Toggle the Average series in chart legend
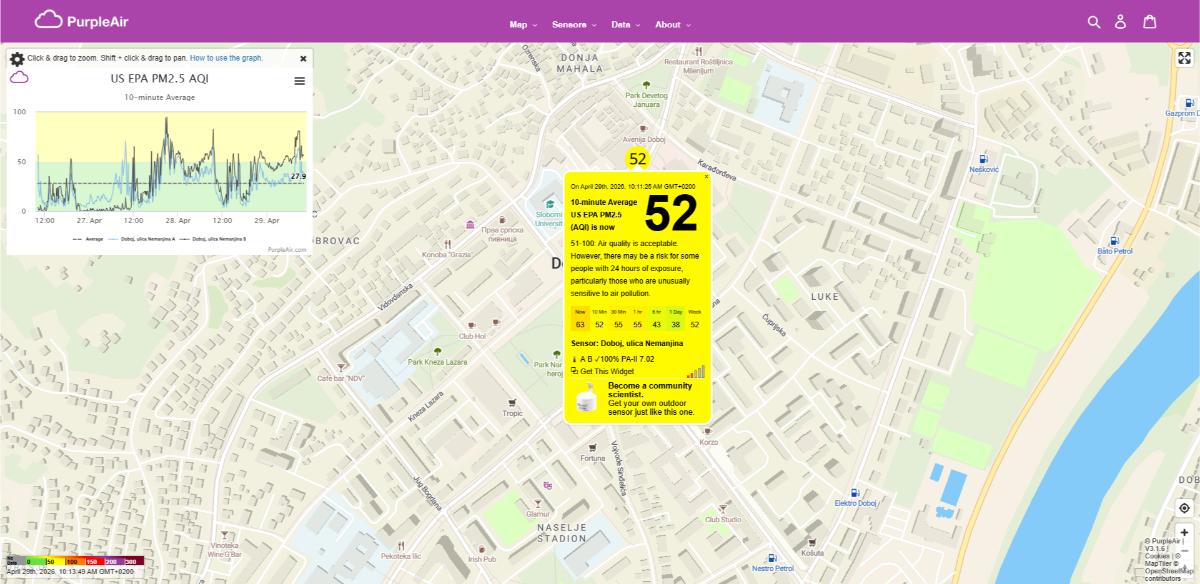Image resolution: width=1200 pixels, height=584 pixels. 89,239
